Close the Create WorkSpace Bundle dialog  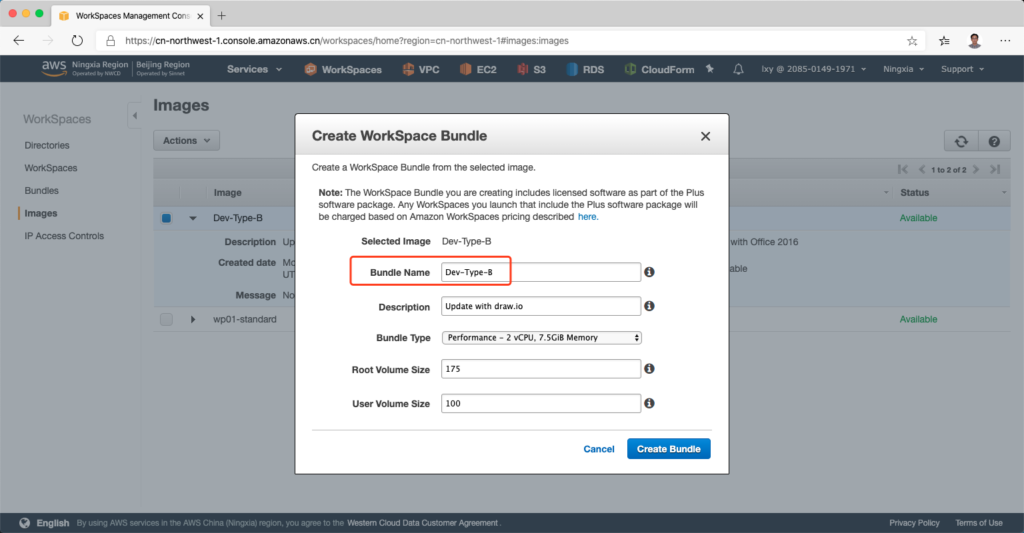705,136
